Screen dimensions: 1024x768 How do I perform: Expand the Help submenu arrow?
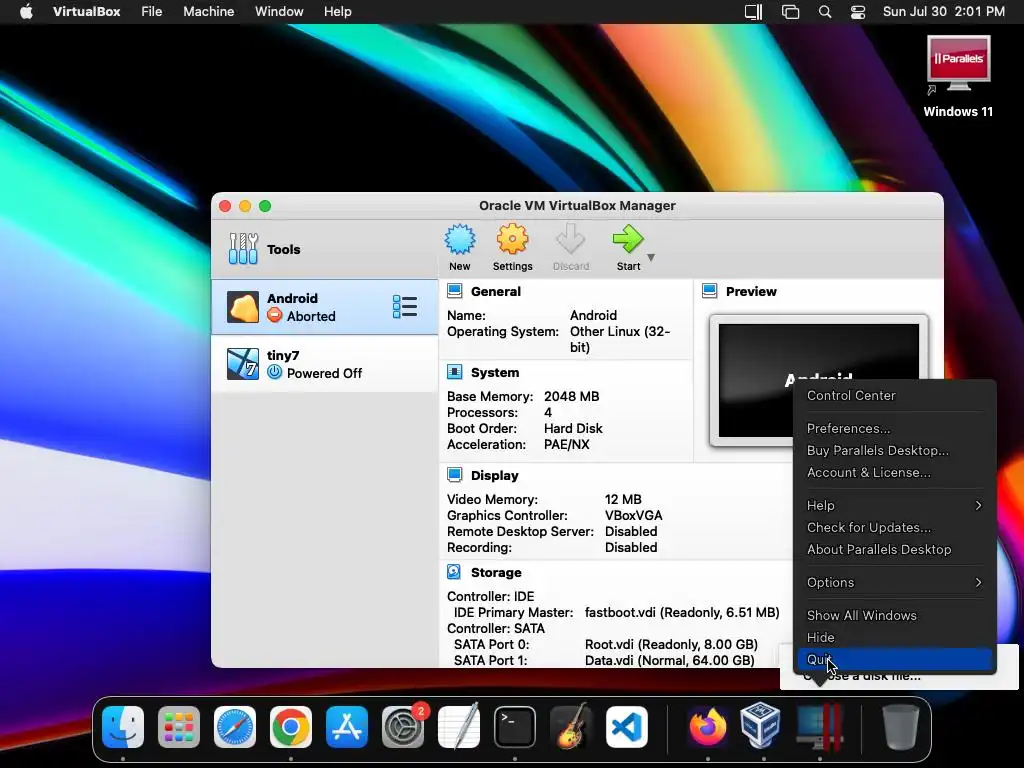[x=978, y=505]
